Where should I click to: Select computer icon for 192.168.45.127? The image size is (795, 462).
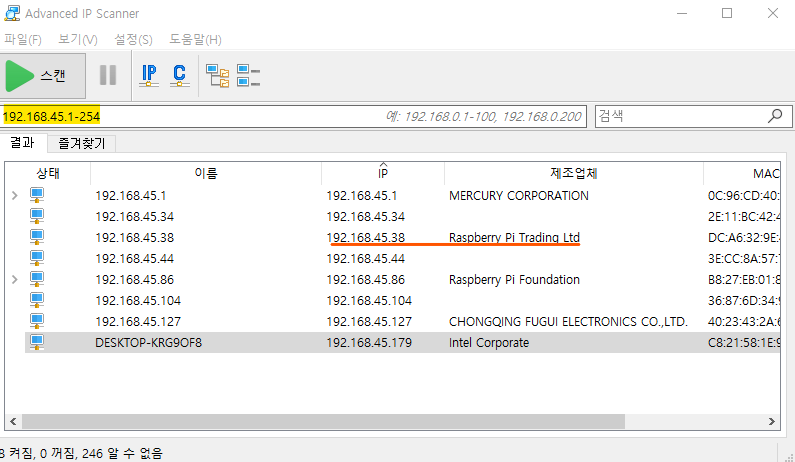pyautogui.click(x=37, y=322)
